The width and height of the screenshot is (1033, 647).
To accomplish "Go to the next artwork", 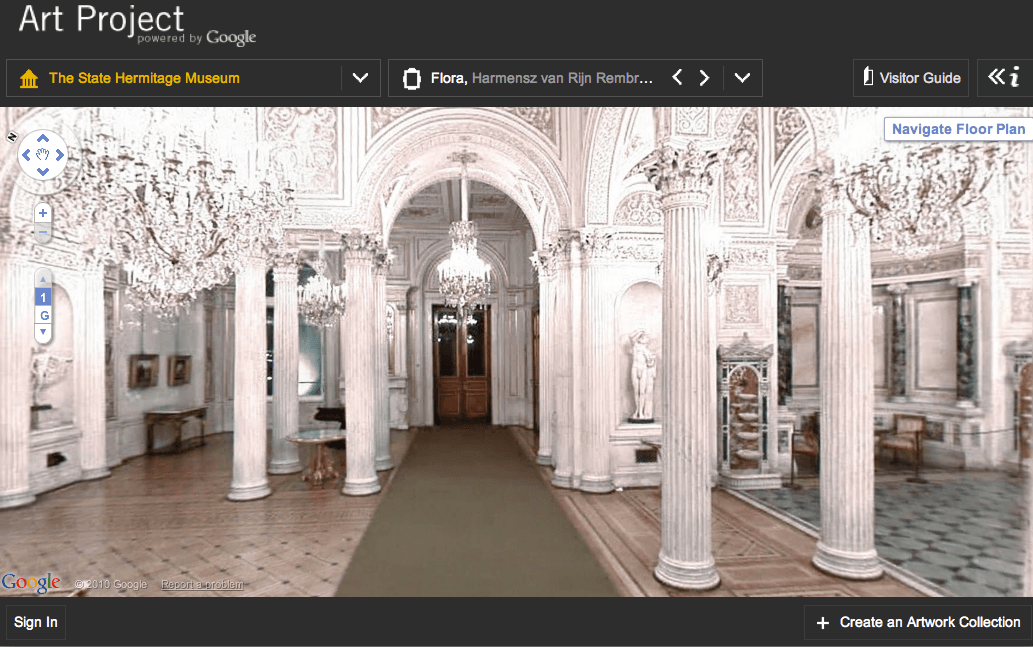I will click(x=704, y=78).
